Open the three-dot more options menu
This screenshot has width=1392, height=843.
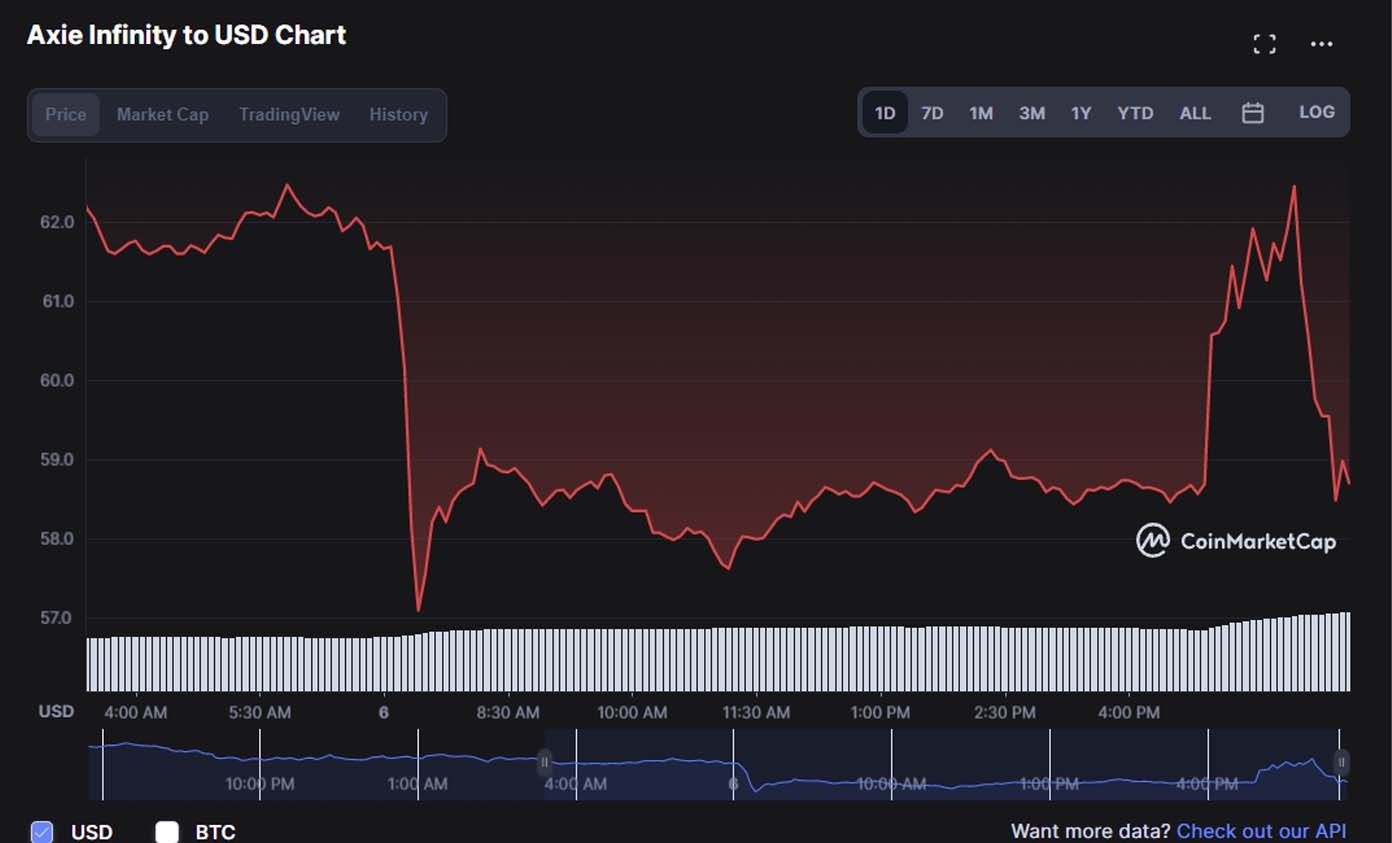pos(1321,44)
